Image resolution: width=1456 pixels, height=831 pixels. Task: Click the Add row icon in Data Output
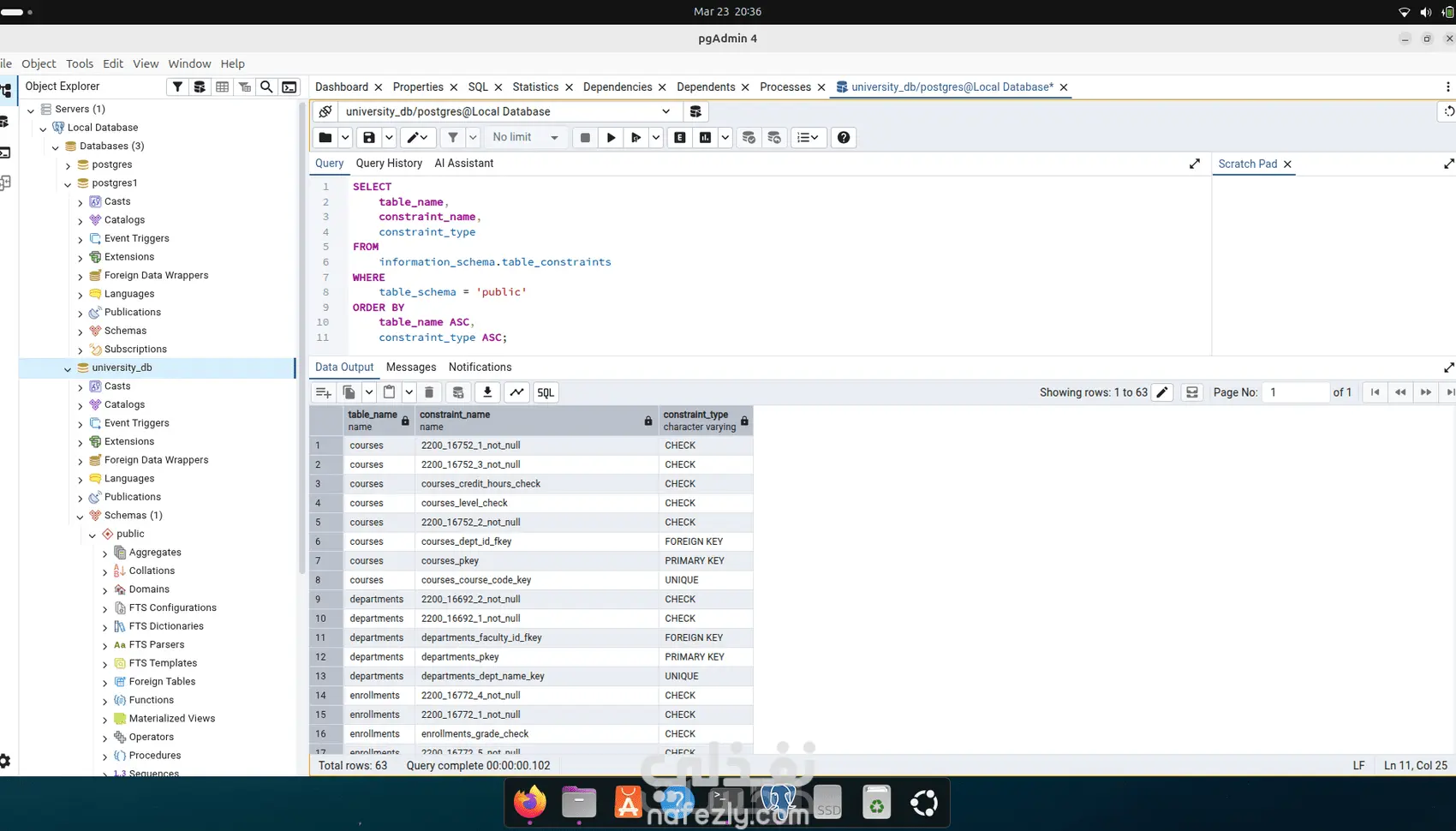[323, 392]
